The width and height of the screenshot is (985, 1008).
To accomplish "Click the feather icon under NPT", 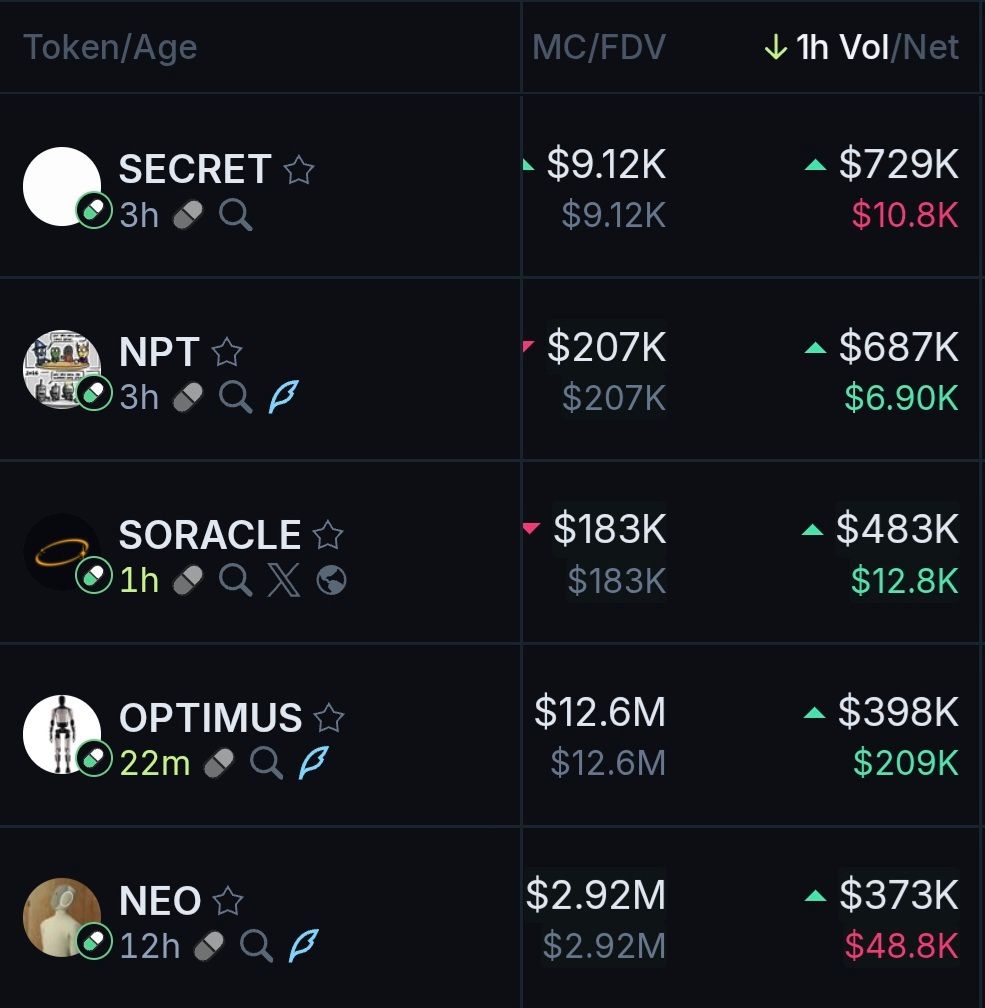I will (x=283, y=397).
